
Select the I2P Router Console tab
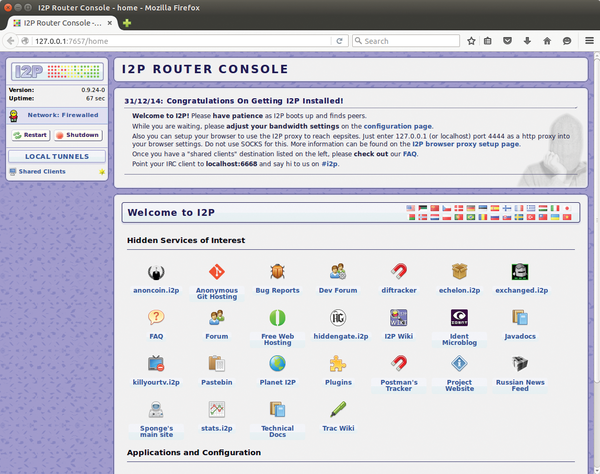click(x=61, y=23)
